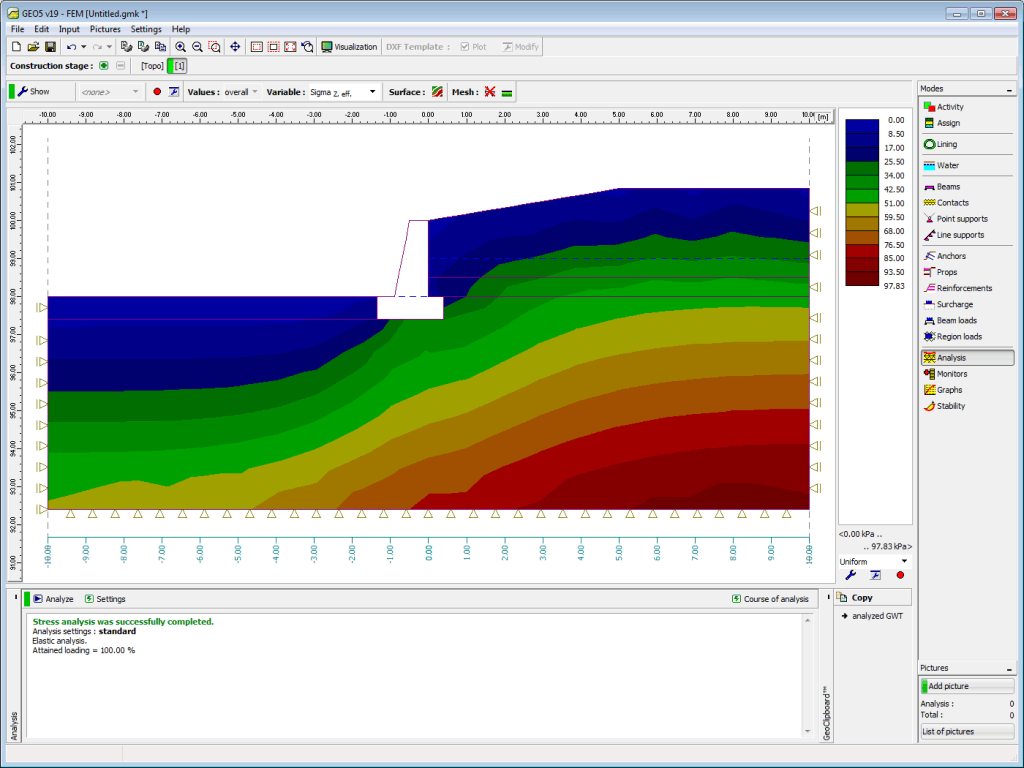1024x768 pixels.
Task: Activate the Zoom In tool
Action: tap(181, 46)
